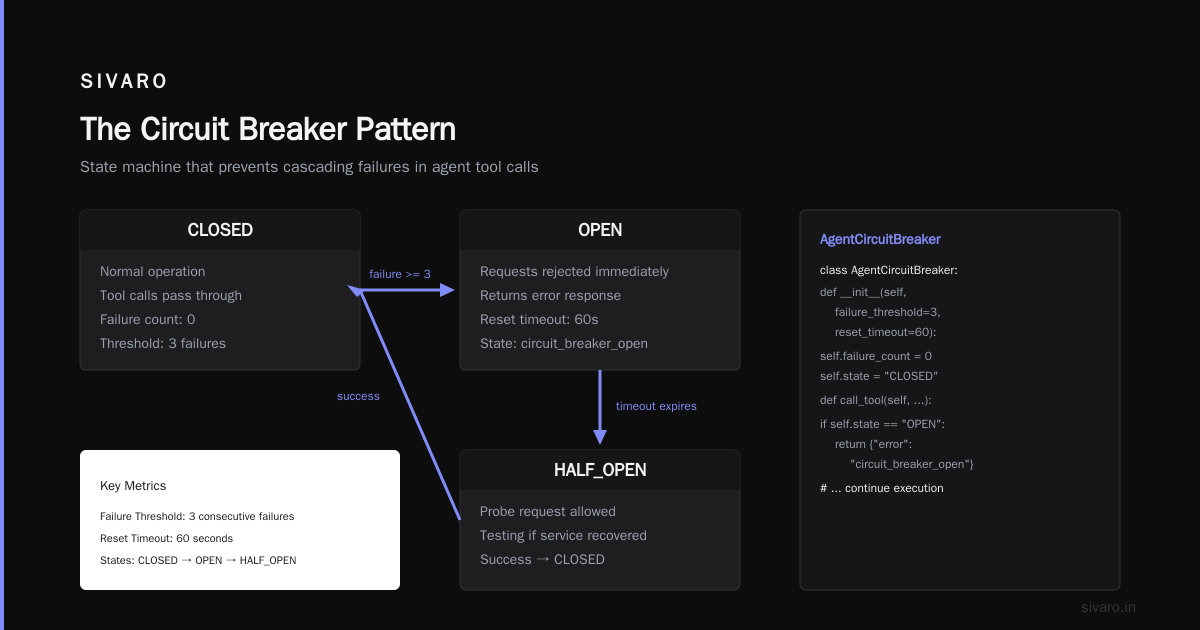
Task: Click 'Tool calls pass through' line
Action: pos(171,295)
